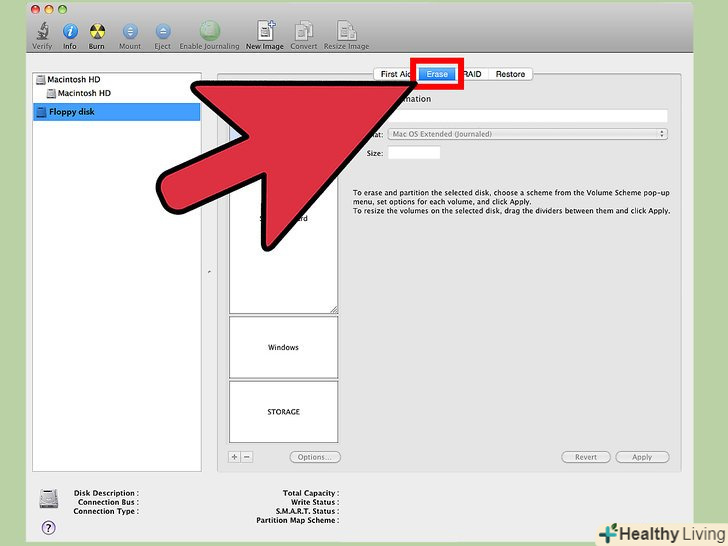Add a partition with the plus button

(x=234, y=457)
